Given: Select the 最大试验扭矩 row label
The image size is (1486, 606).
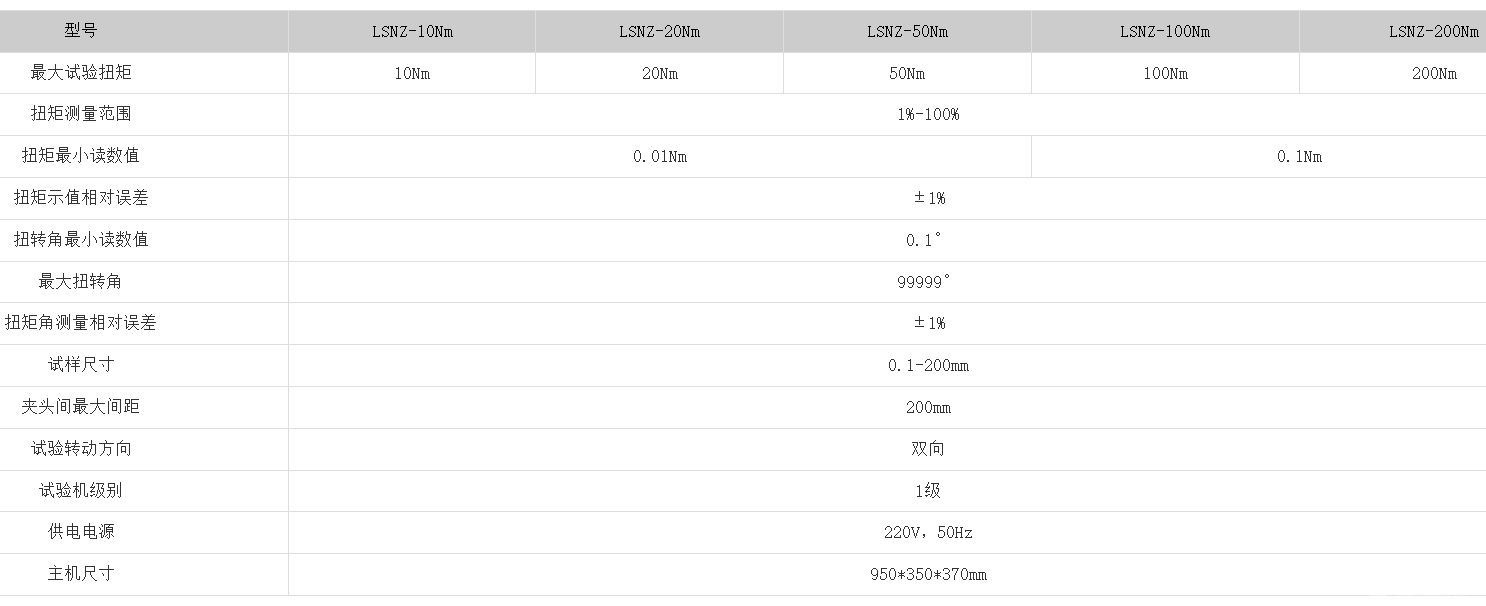Looking at the screenshot, I should point(81,72).
